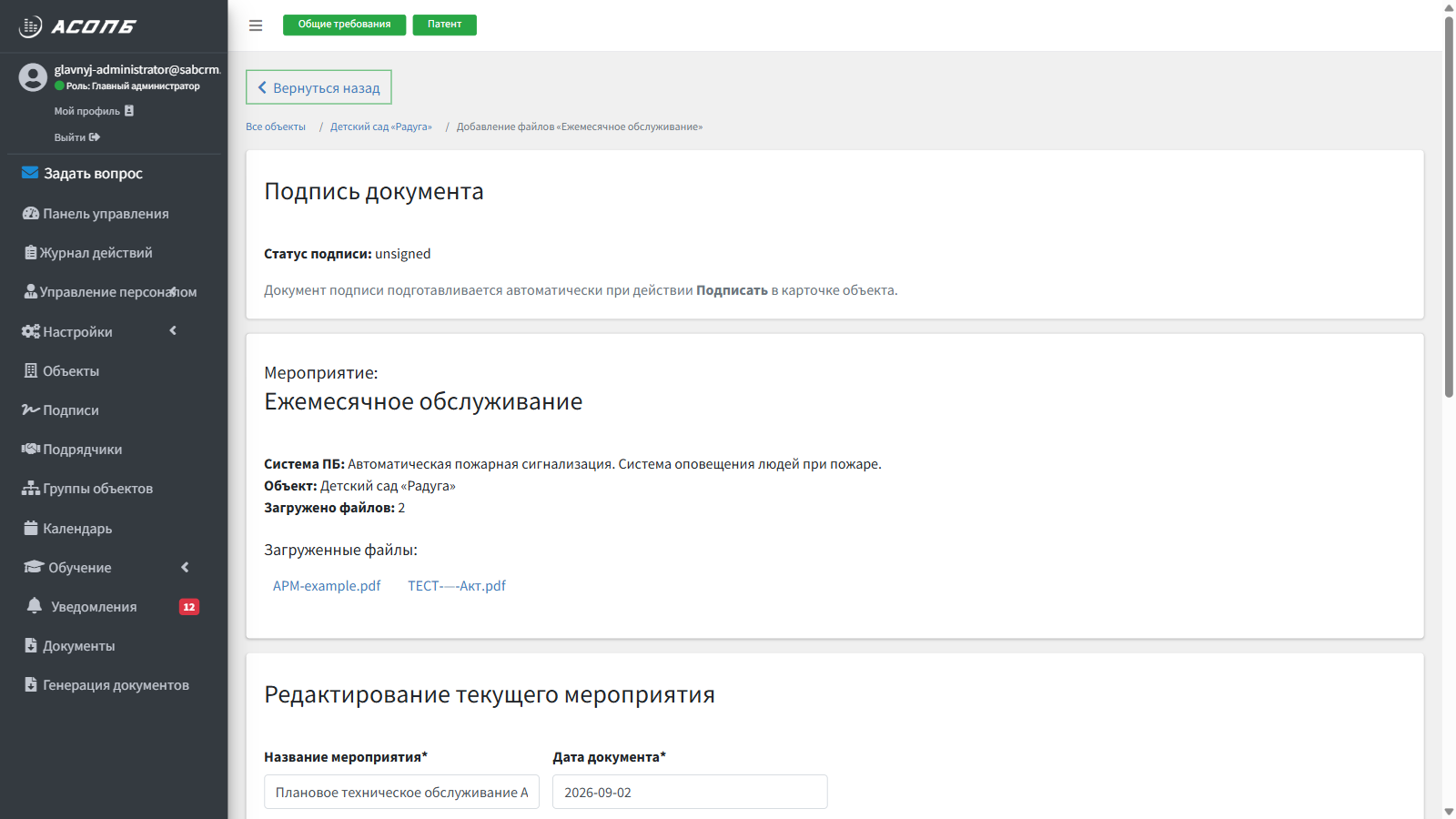Click the calendar icon beside Календарь
This screenshot has width=1456, height=819.
pos(31,528)
